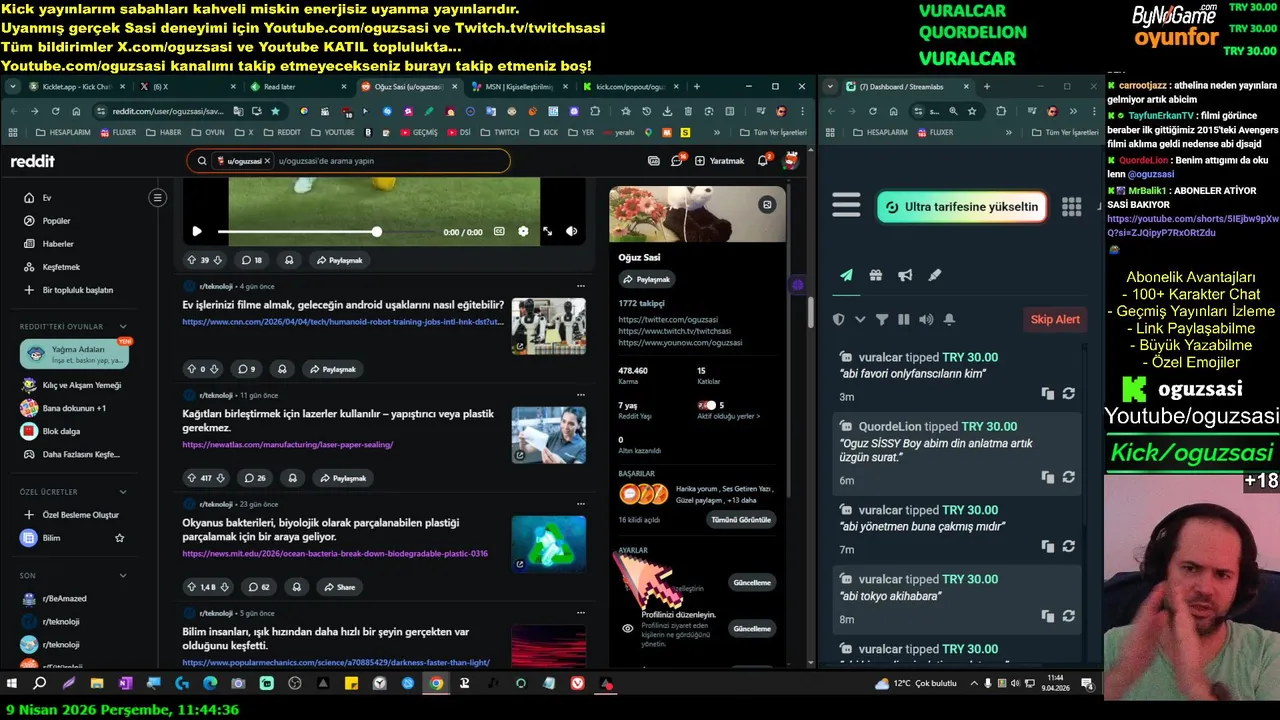Select the Streamlabs gift tab icon

tap(876, 275)
